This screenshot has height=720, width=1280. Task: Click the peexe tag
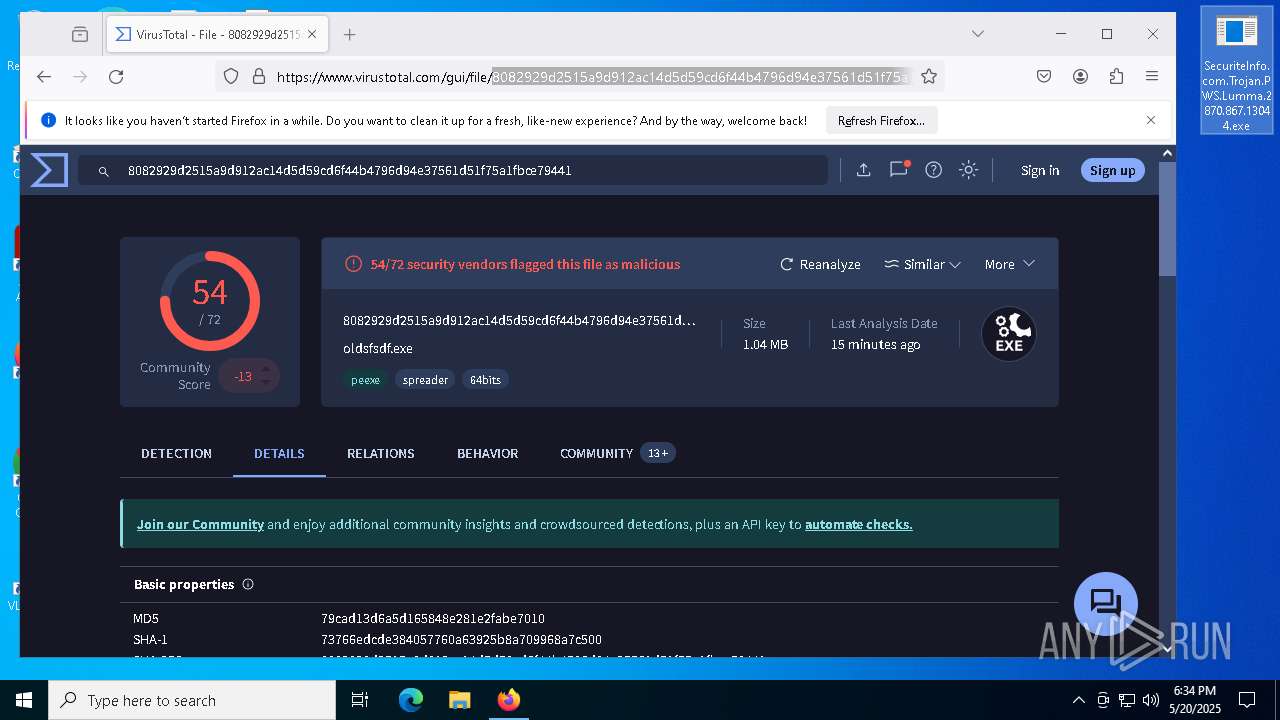pyautogui.click(x=365, y=380)
